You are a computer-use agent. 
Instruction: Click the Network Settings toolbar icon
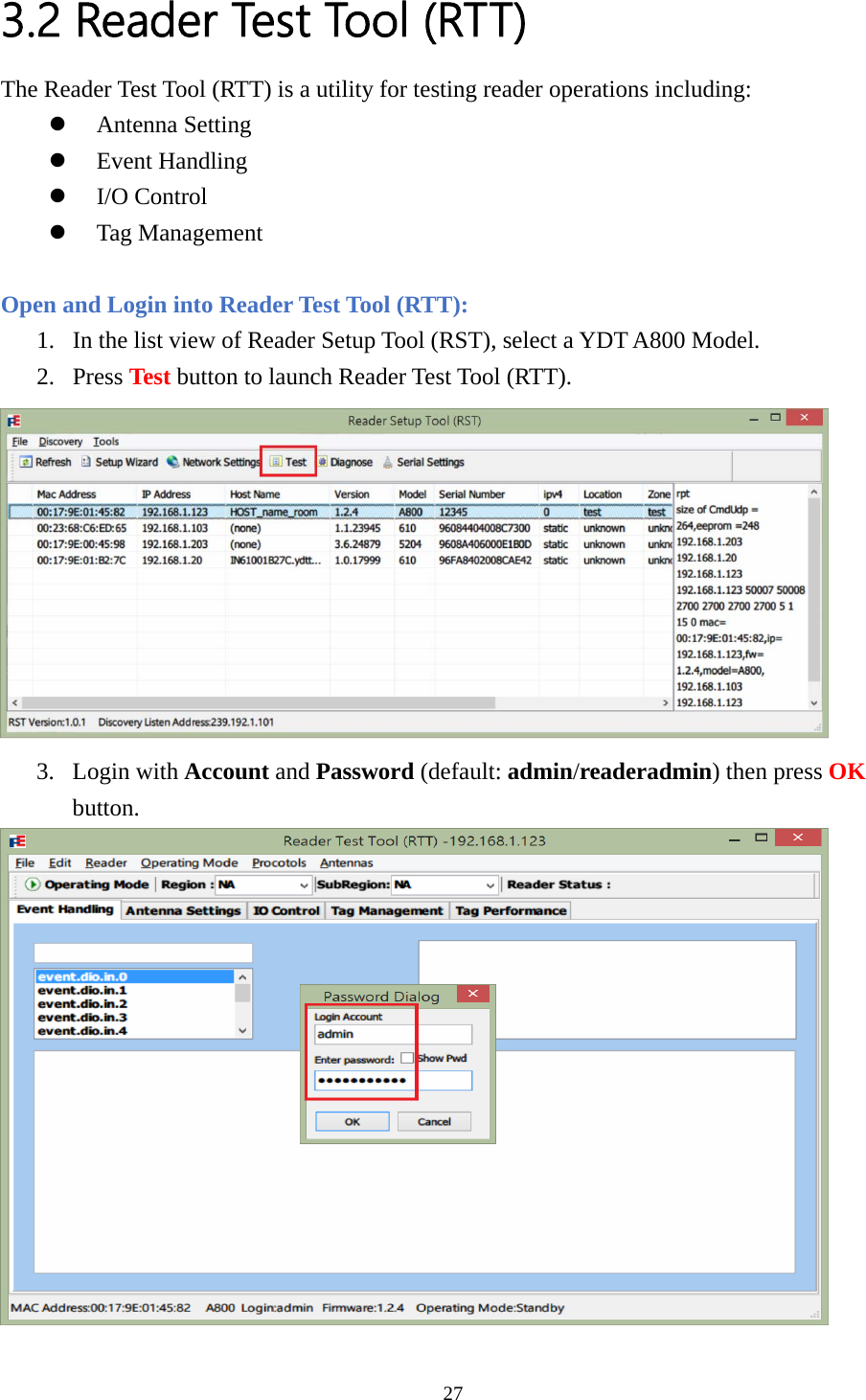click(x=213, y=462)
